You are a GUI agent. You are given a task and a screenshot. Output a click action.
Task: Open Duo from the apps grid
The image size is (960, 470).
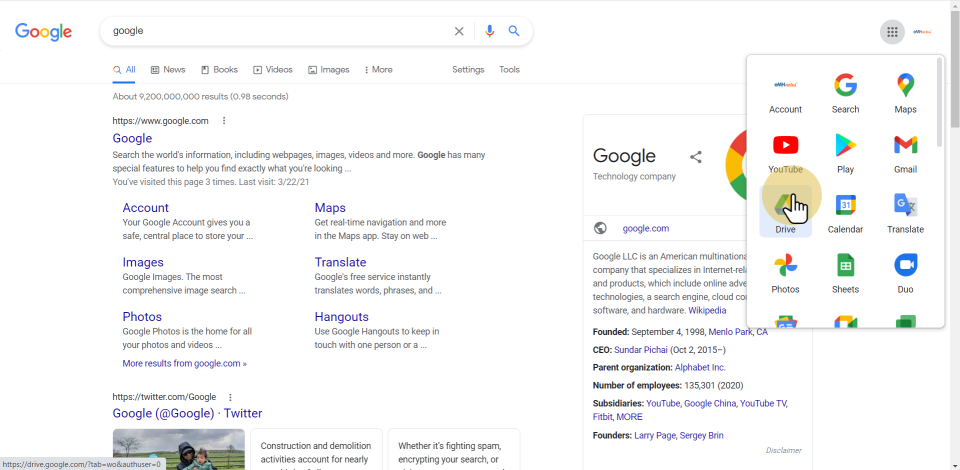click(x=905, y=274)
